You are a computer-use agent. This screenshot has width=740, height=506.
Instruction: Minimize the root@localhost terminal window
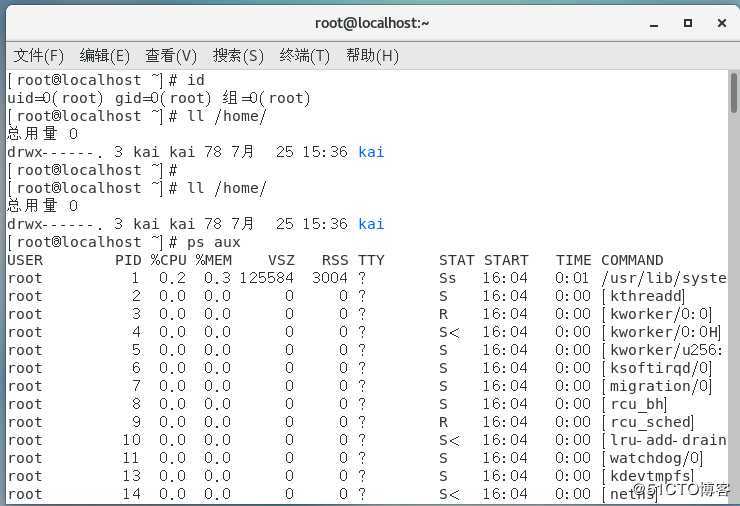coord(654,24)
